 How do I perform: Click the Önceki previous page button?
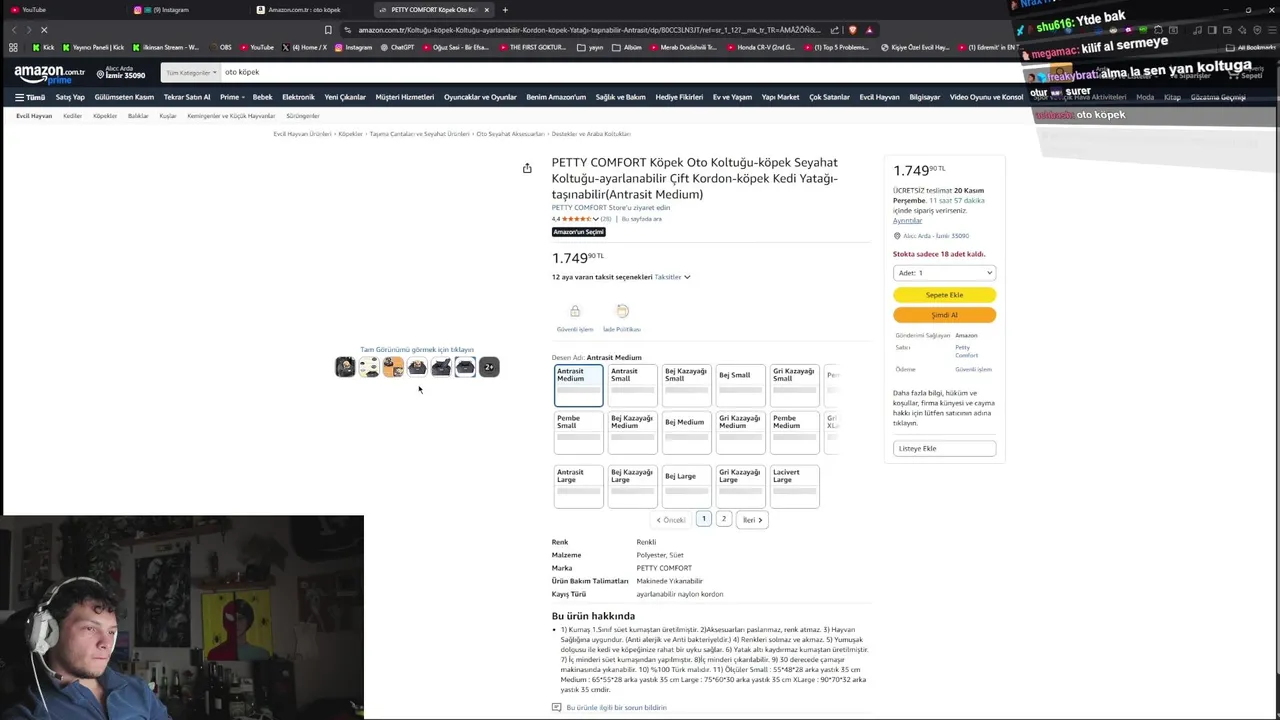pos(671,520)
